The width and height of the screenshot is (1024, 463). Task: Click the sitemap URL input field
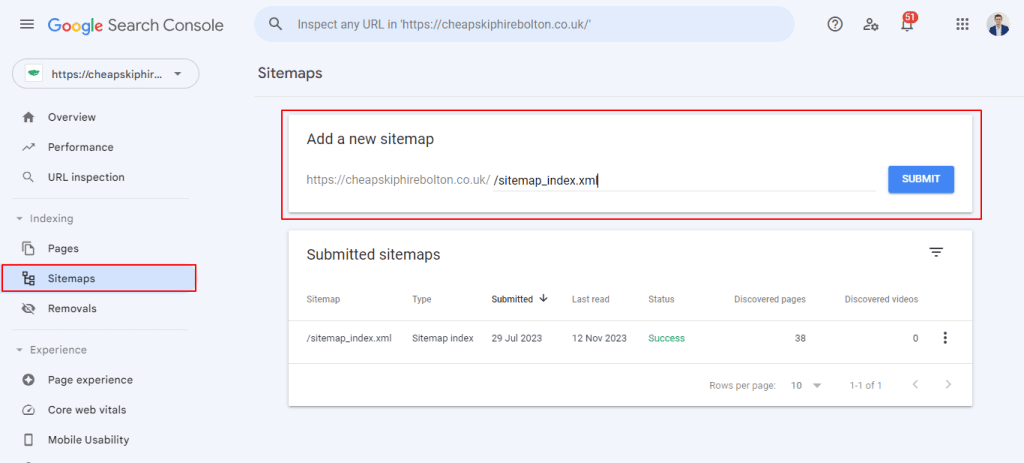[x=684, y=180]
